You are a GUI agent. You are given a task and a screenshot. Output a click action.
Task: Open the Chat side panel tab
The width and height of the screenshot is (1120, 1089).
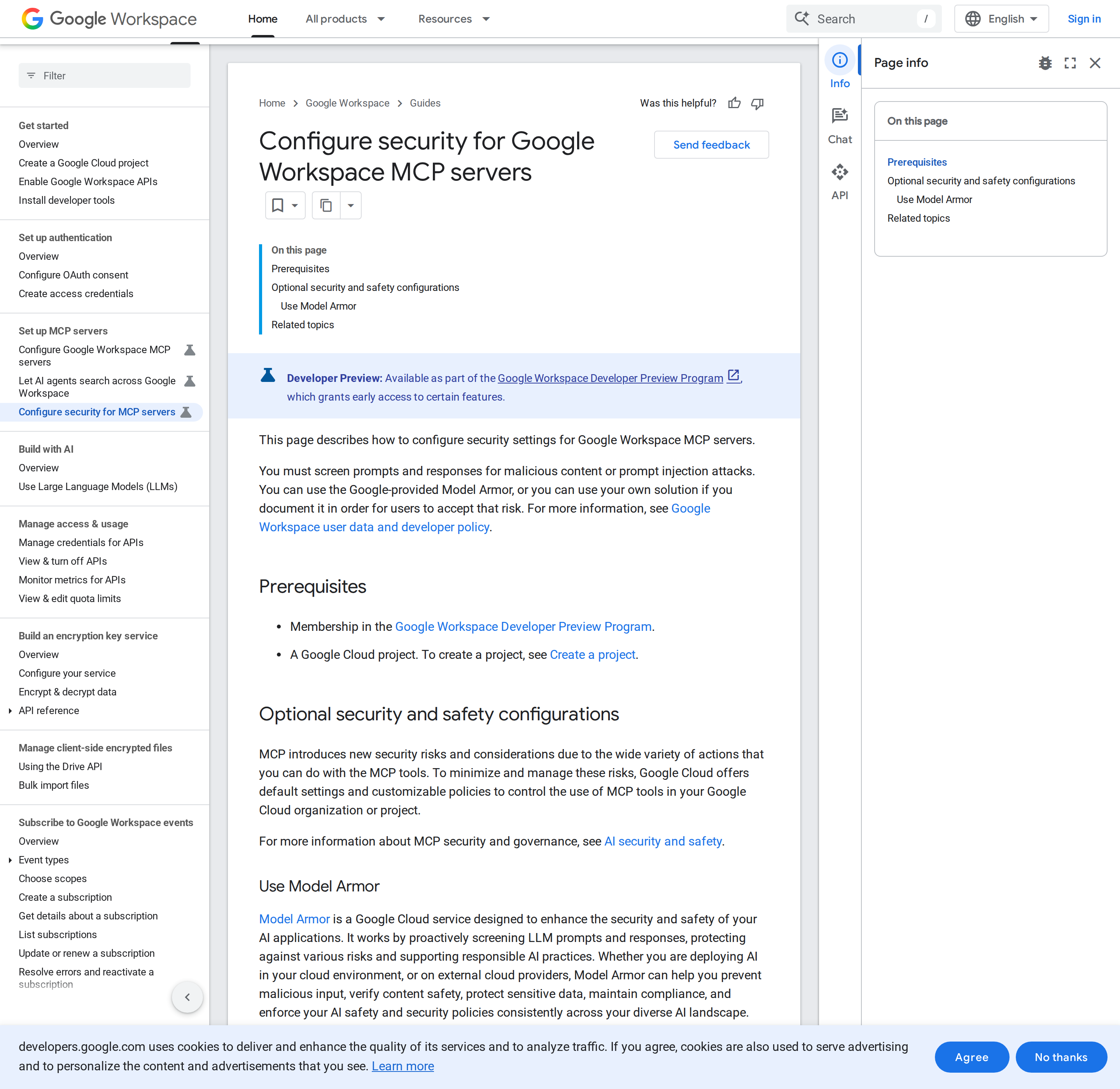(x=840, y=126)
